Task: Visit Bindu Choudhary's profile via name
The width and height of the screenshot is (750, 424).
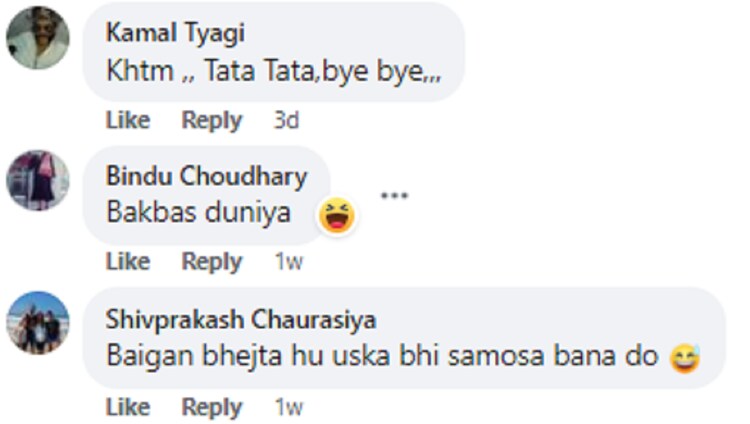Action: click(206, 177)
